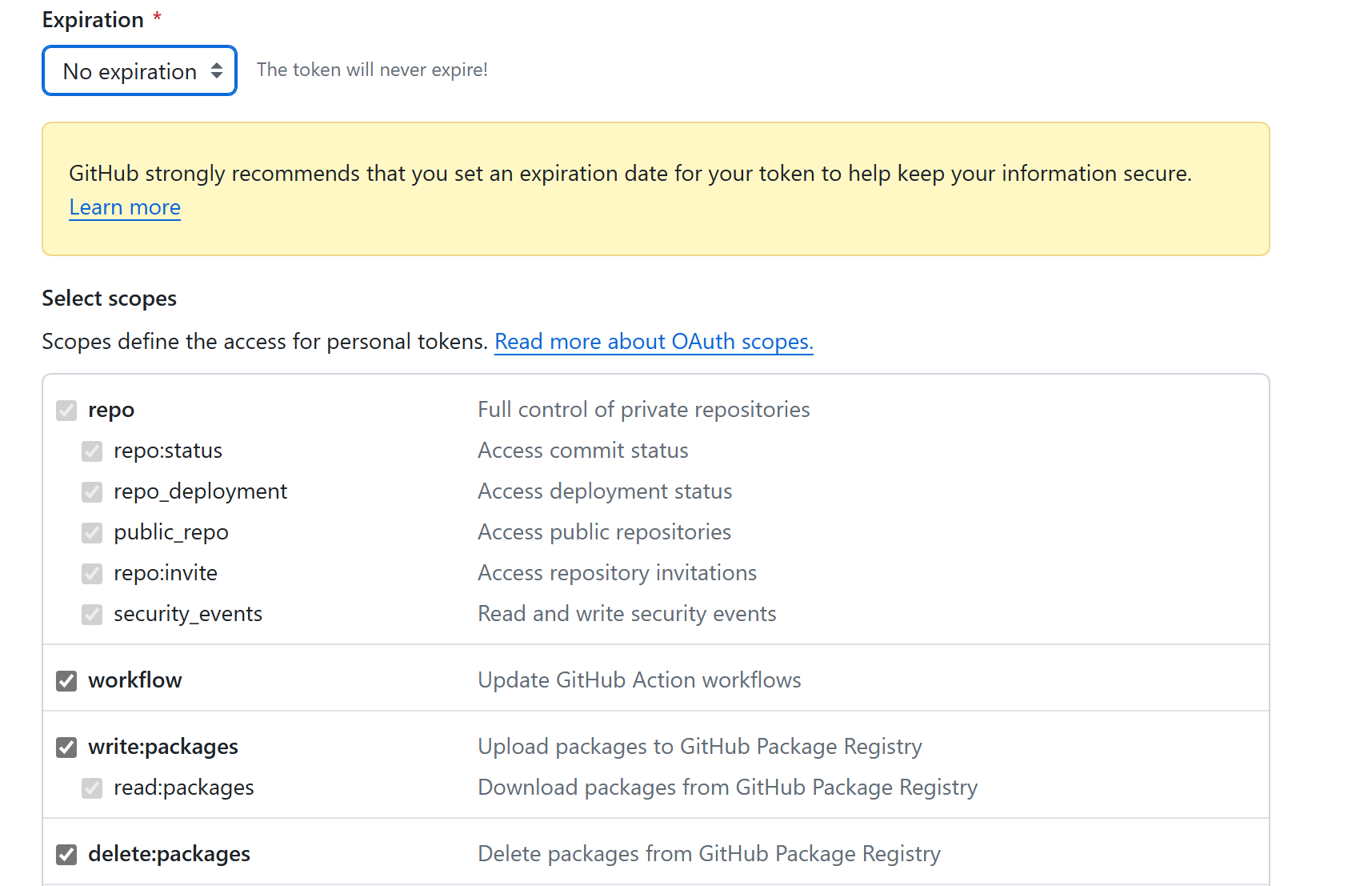
Task: Click the repo:invite scope label
Action: tap(166, 572)
